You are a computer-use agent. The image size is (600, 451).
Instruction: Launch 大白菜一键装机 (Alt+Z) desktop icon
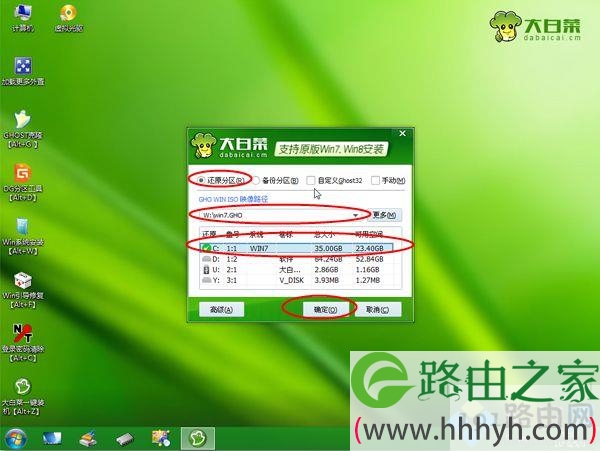click(x=23, y=397)
